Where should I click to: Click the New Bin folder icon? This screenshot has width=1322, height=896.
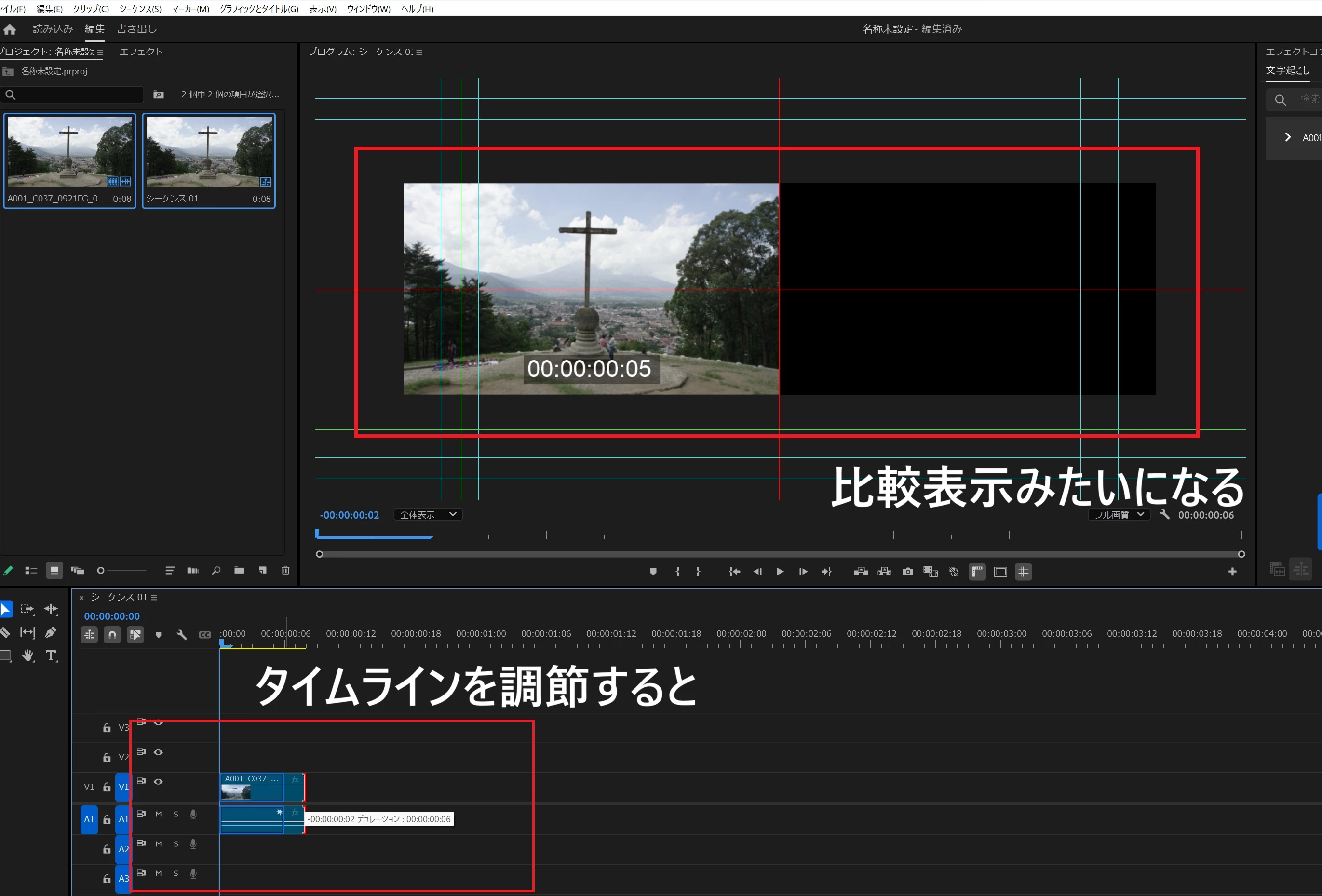click(x=239, y=570)
